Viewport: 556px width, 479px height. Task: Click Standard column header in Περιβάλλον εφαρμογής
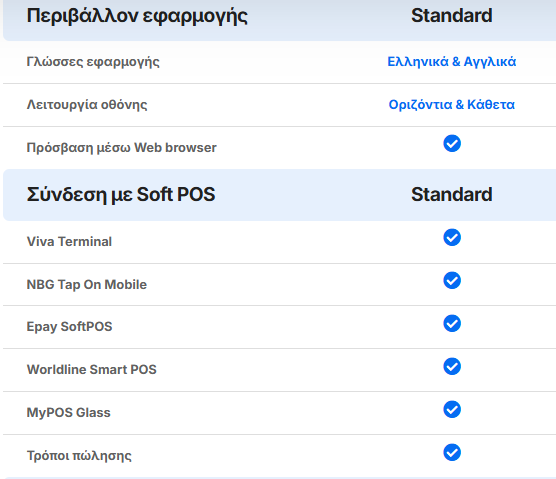[x=451, y=16]
